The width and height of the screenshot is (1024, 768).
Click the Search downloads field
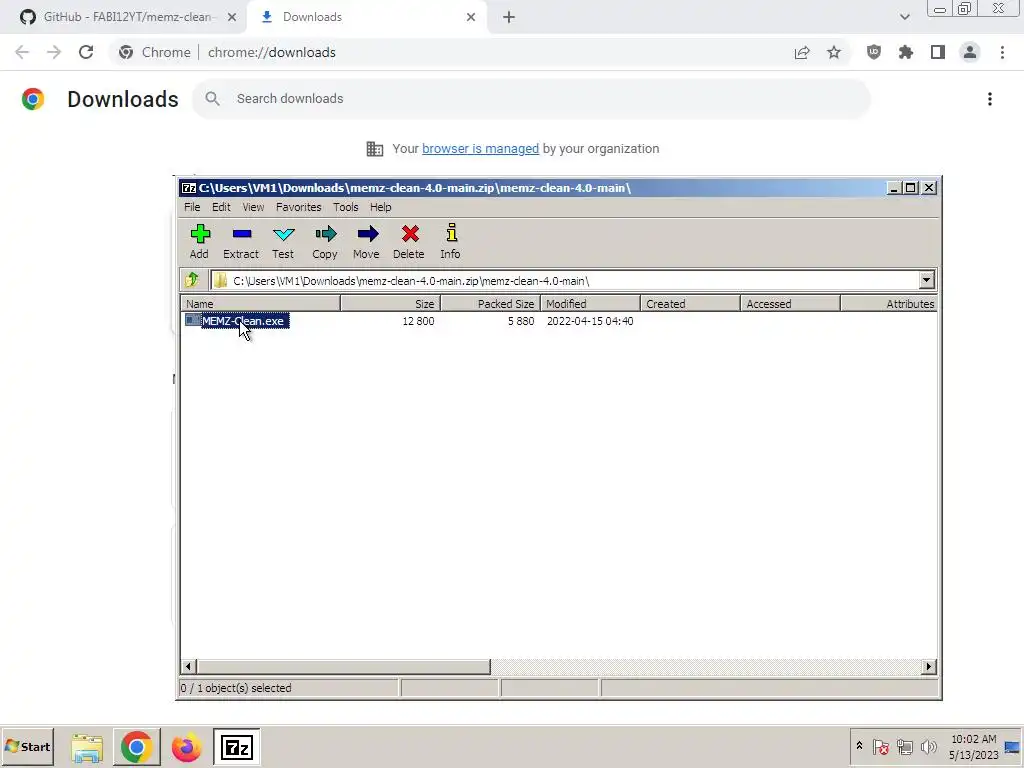[x=532, y=99]
